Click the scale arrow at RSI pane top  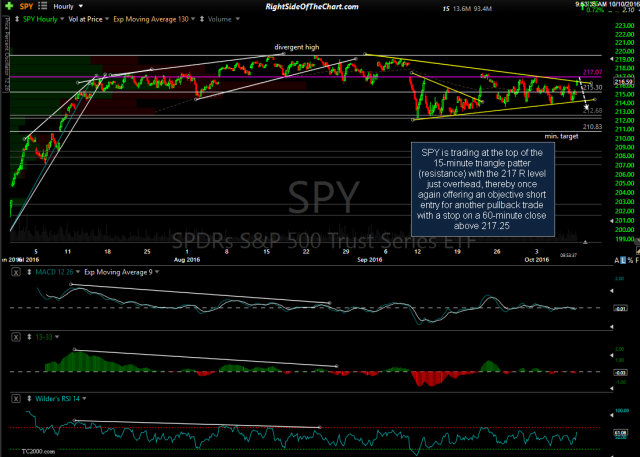pos(611,415)
